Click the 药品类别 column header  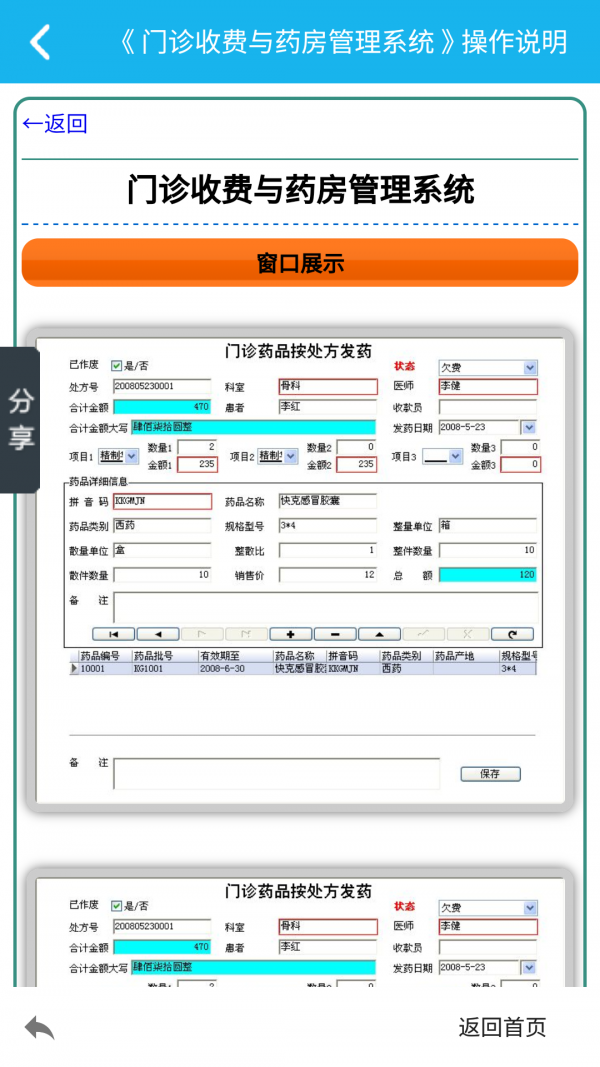pyautogui.click(x=406, y=657)
